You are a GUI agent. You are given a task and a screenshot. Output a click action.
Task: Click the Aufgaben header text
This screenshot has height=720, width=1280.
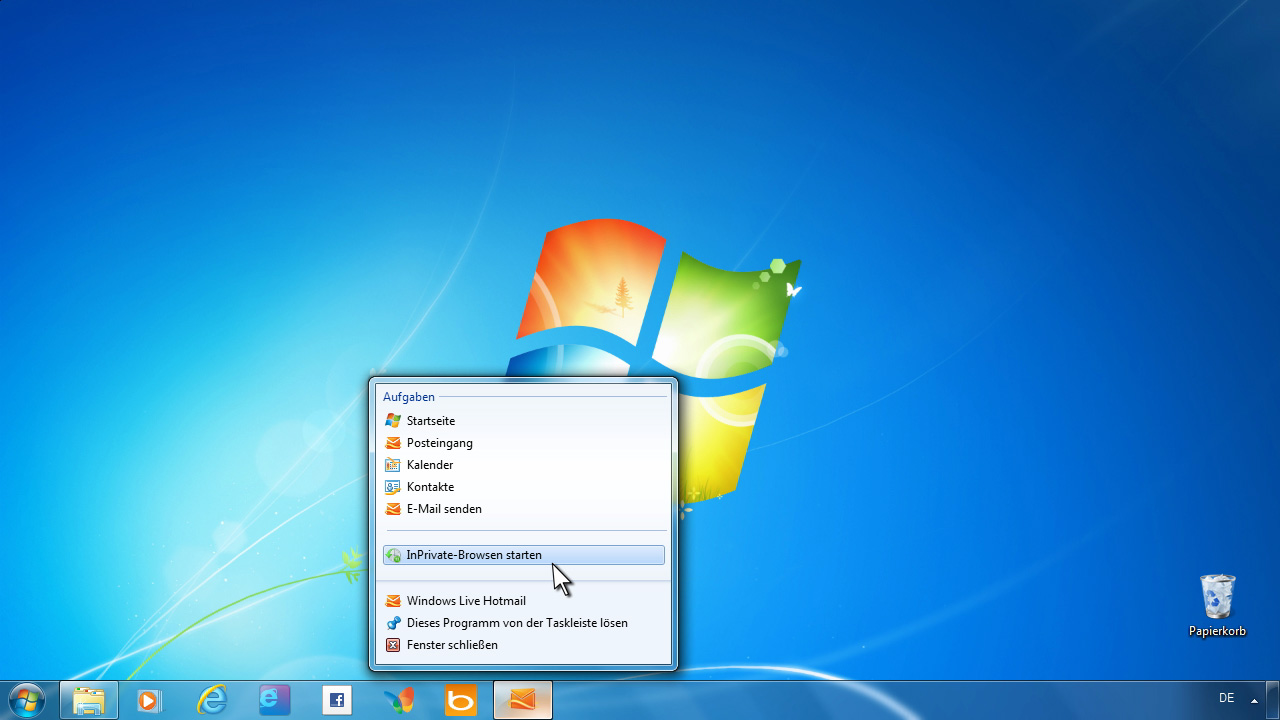(x=409, y=397)
